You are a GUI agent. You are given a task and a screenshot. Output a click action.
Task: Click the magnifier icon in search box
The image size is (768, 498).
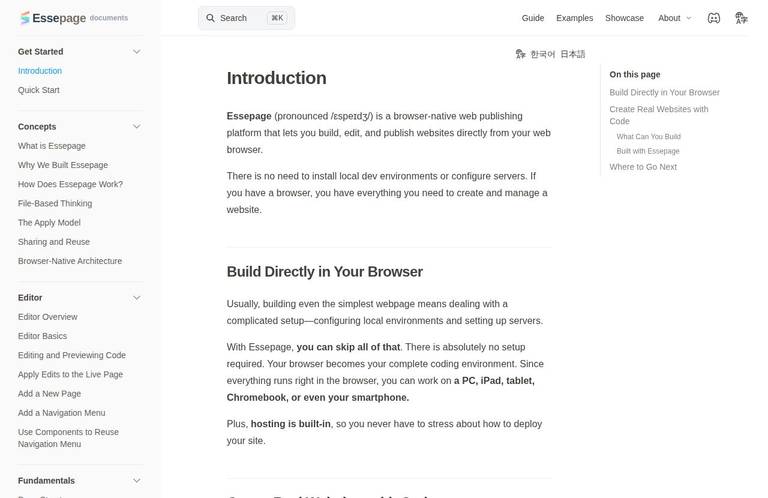(x=210, y=18)
